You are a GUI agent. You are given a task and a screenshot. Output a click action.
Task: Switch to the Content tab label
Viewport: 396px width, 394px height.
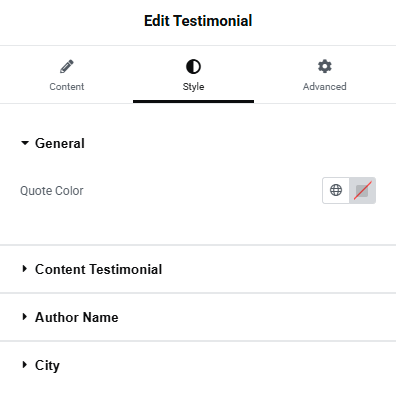[x=67, y=87]
